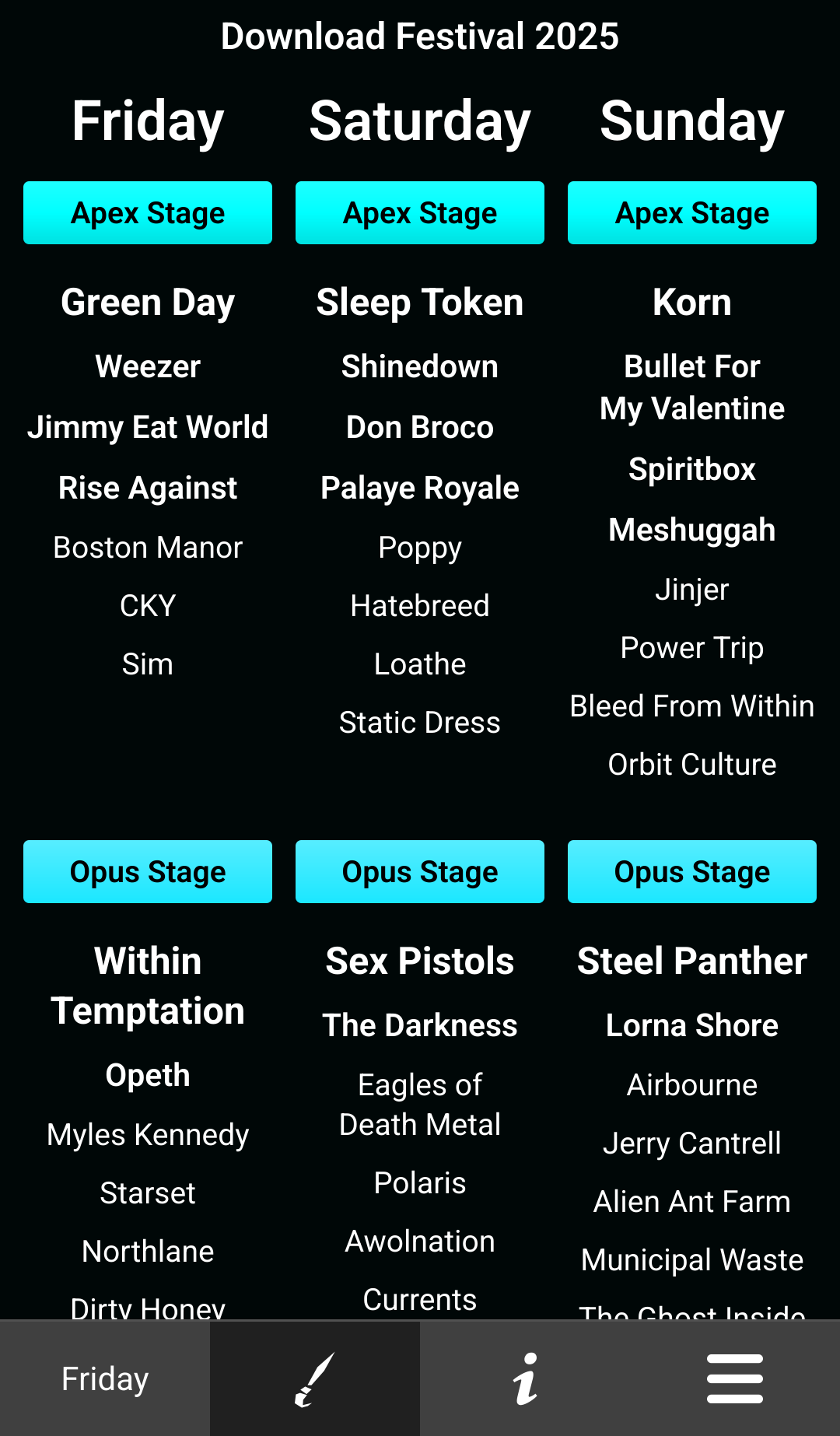Choose Green Day from Friday lineup
The height and width of the screenshot is (1436, 840).
point(148,303)
